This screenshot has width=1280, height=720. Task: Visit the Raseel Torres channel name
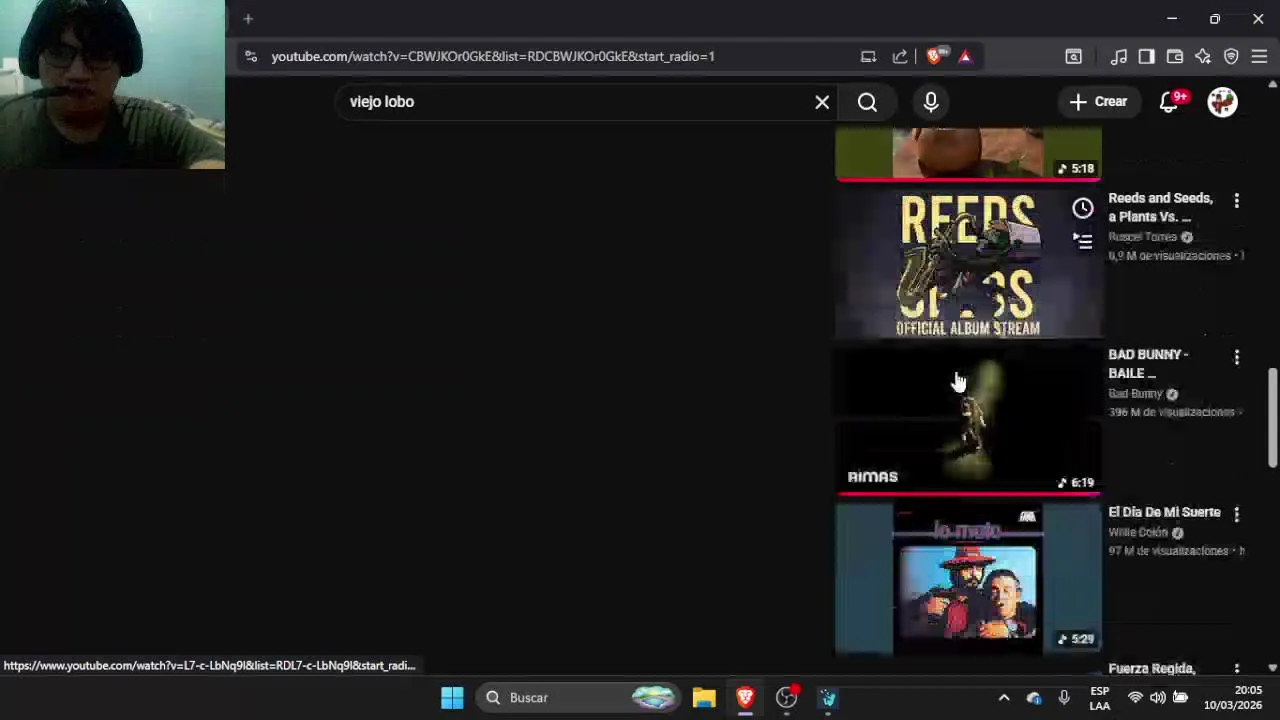pos(1142,237)
